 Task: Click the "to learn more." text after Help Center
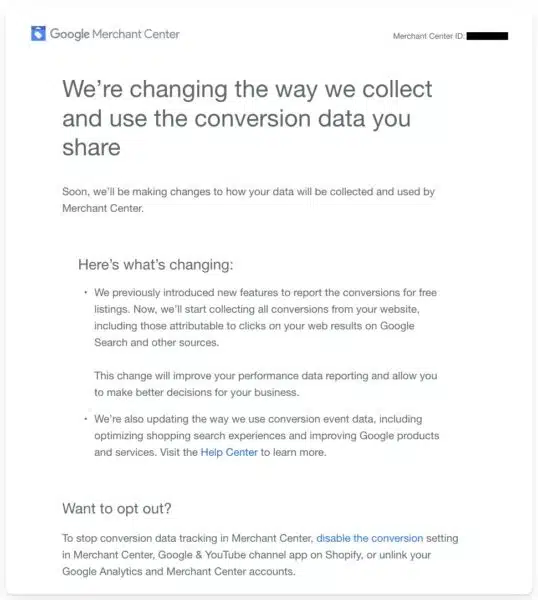293,452
